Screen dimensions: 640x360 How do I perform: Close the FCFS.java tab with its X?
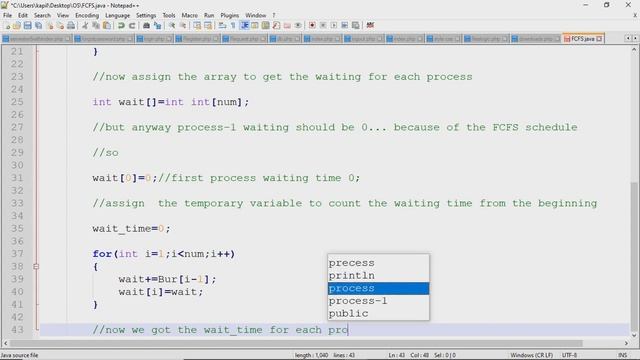tap(599, 39)
